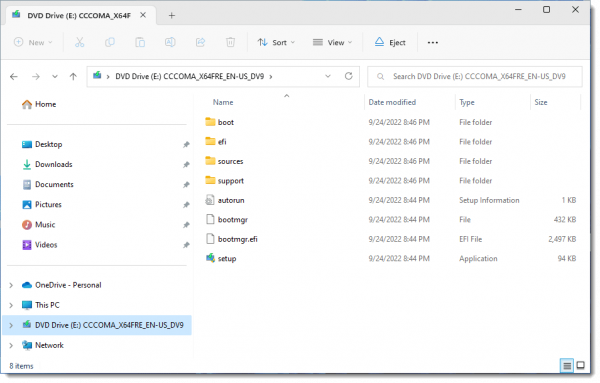Open Pictures in quick access
Screen dimensions: 600x383
point(42,204)
